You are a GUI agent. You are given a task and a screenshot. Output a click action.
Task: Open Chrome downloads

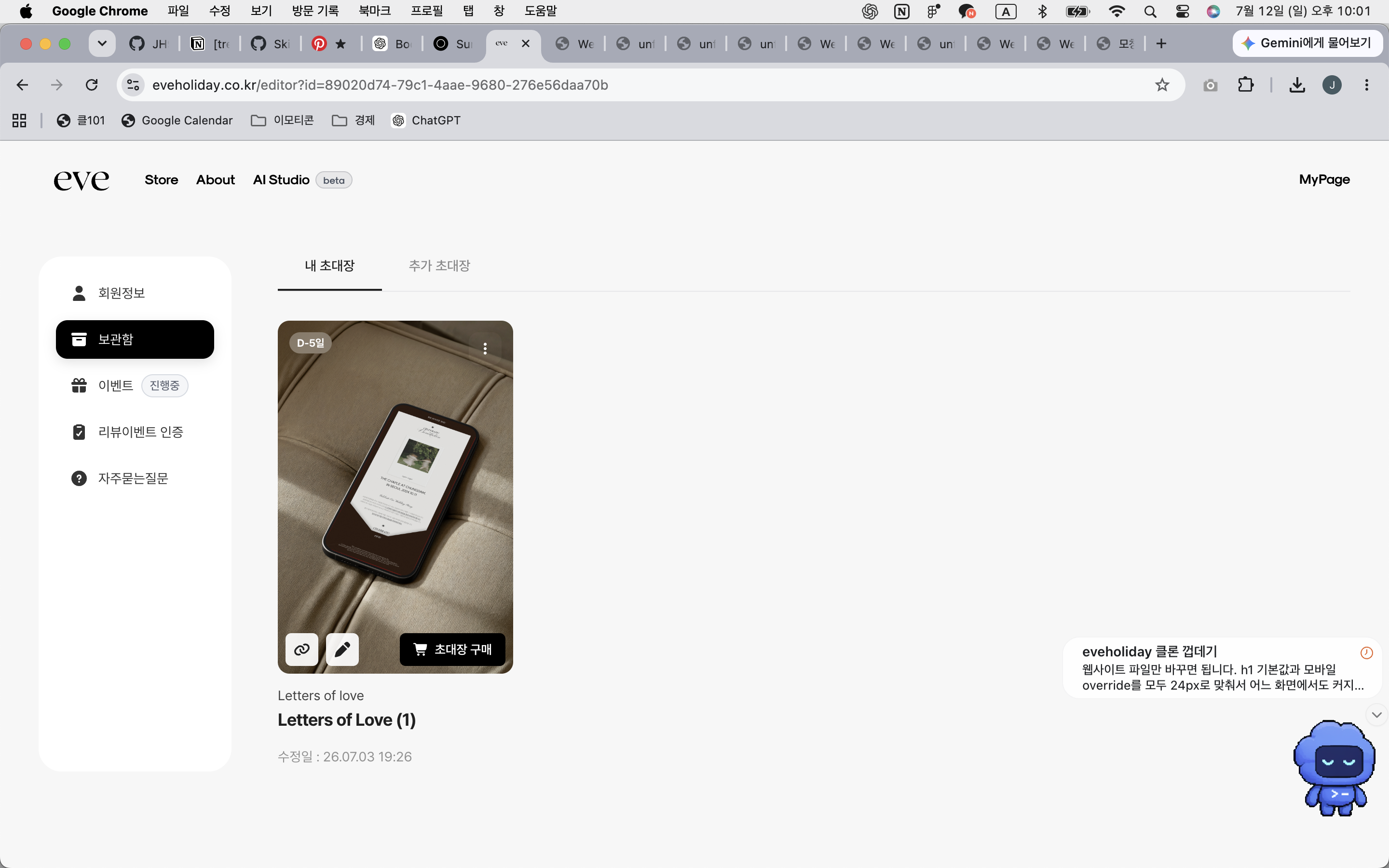pyautogui.click(x=1297, y=85)
